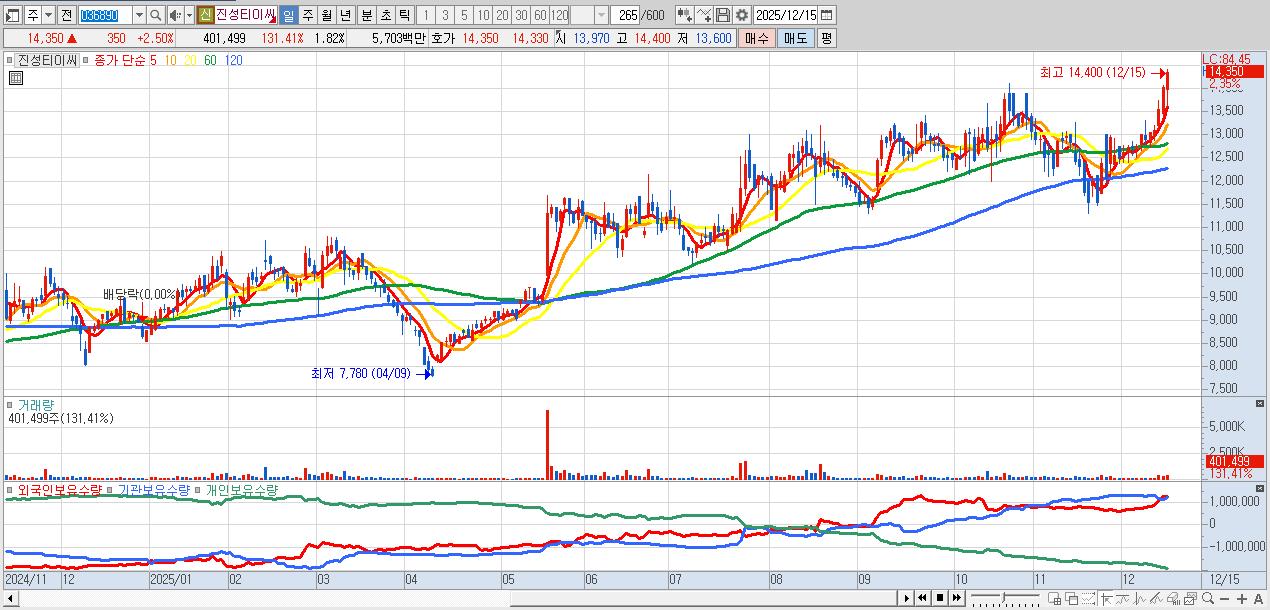Click the 전 button beside market type
The height and width of the screenshot is (610, 1270).
pos(66,15)
